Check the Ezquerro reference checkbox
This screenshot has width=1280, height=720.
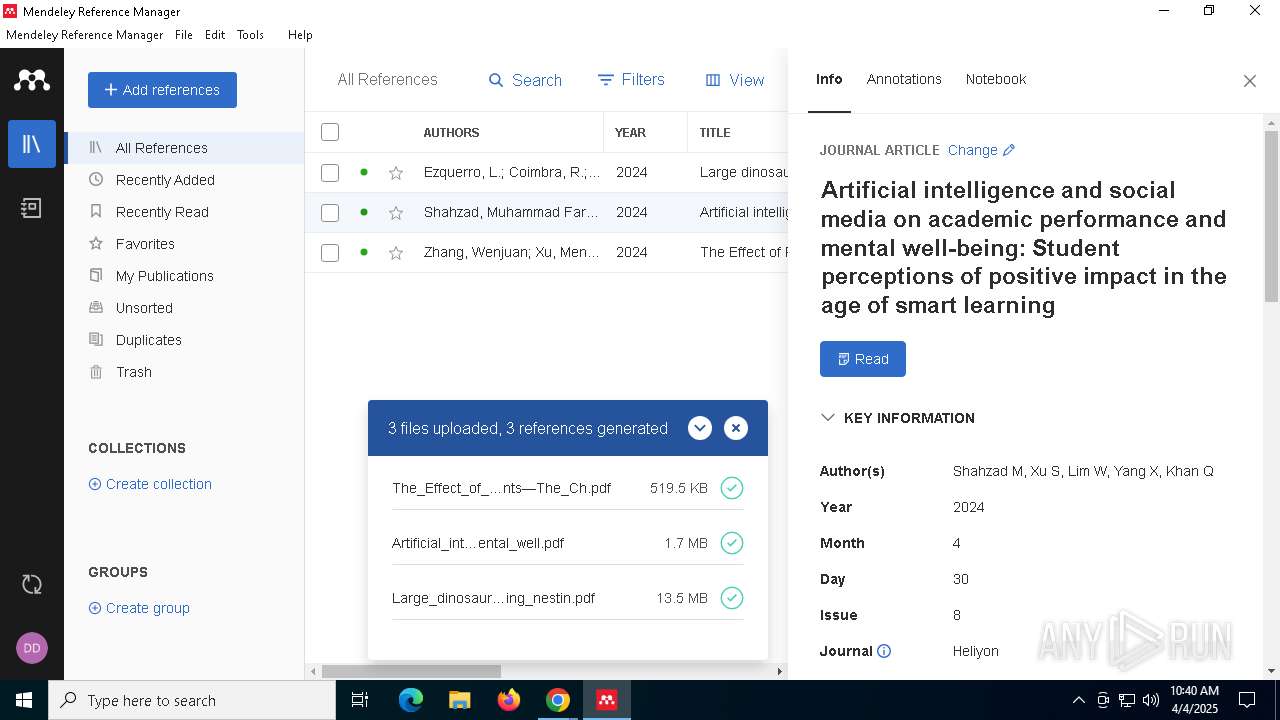330,172
